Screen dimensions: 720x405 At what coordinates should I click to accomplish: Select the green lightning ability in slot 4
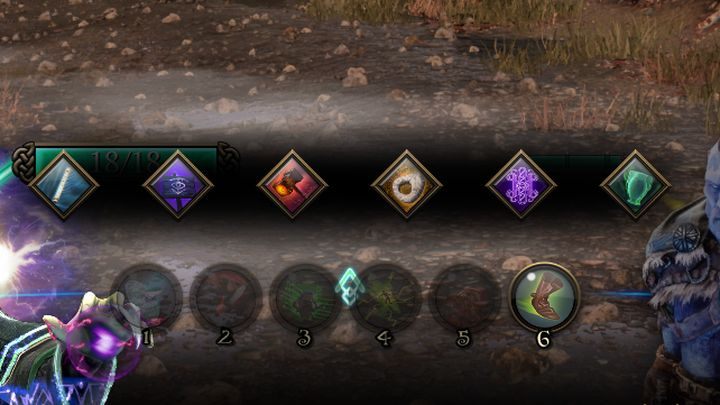385,298
